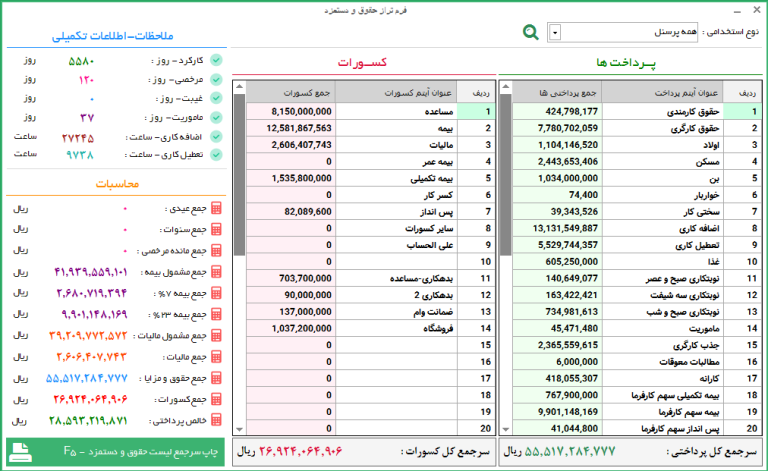Open the employment type dropdown arrow
The image size is (768, 471).
(555, 33)
